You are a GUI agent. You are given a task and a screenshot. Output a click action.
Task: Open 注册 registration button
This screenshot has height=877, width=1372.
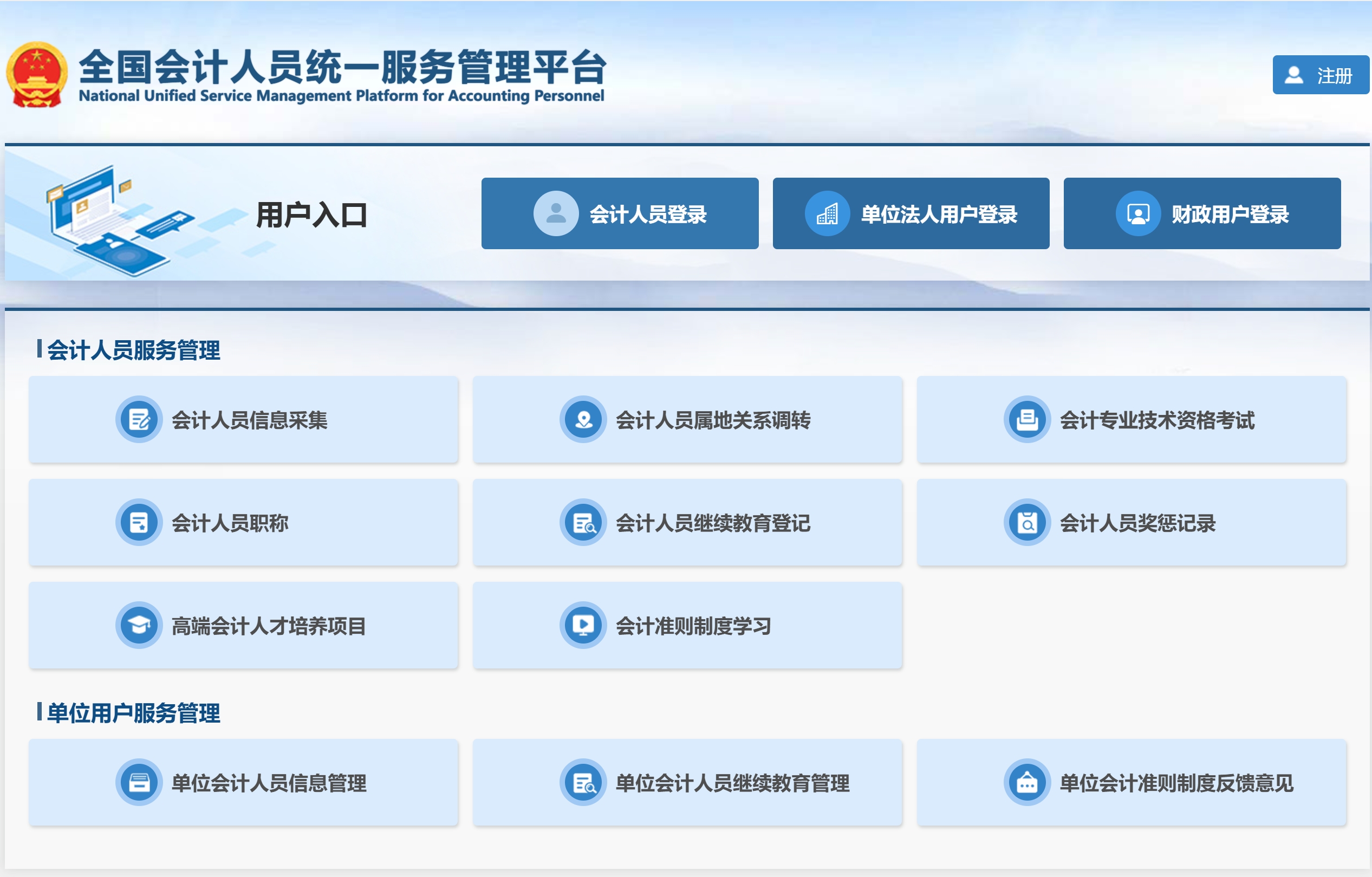coord(1321,75)
